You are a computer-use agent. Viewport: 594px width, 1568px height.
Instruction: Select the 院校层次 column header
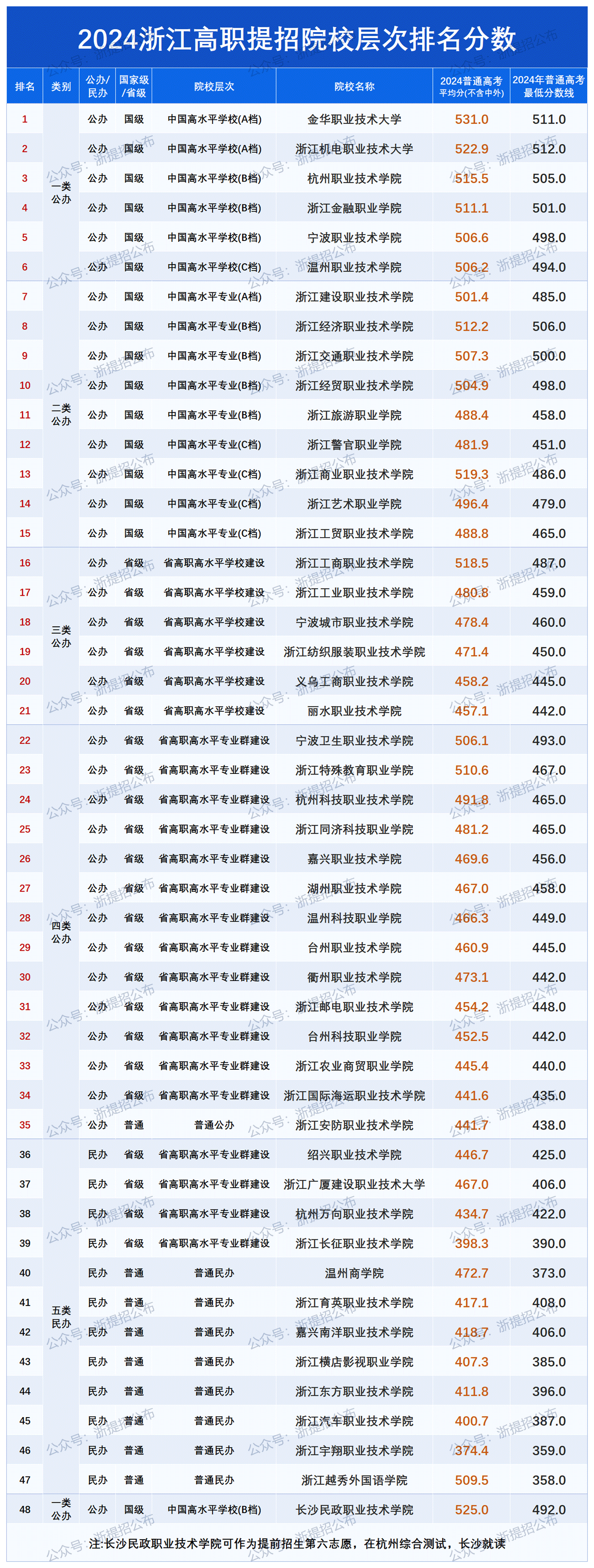(x=214, y=86)
